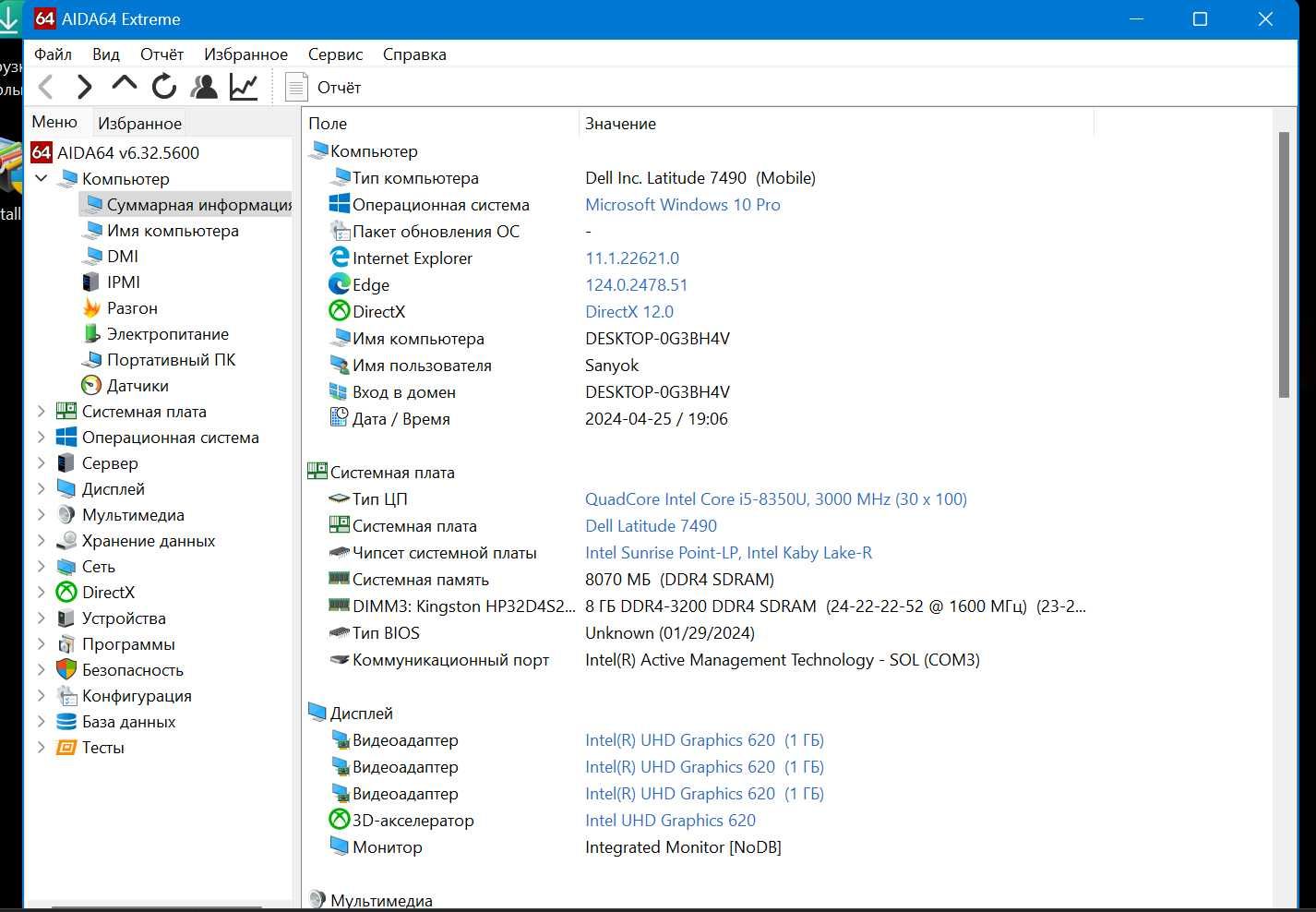The width and height of the screenshot is (1316, 912).
Task: Select the 8070 МБ (DDR4 SDRAM) value
Action: point(679,579)
